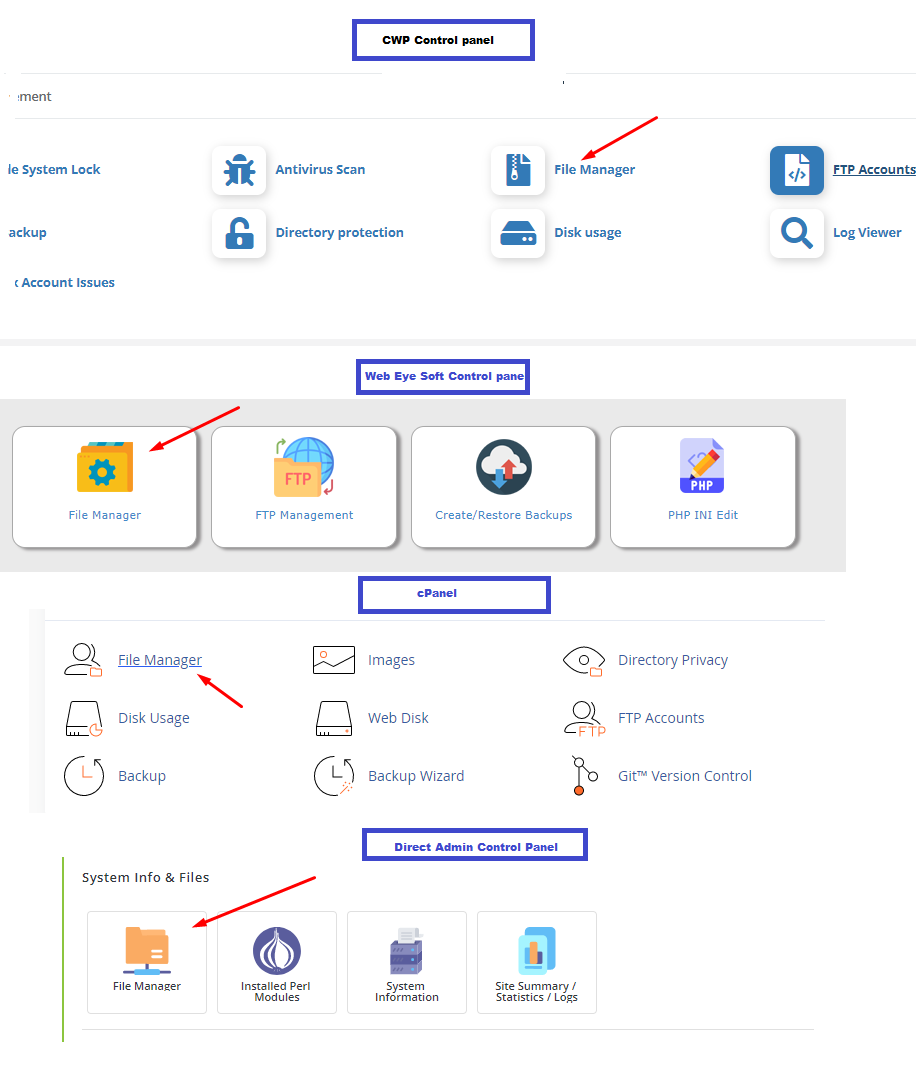Click the File System Lock link
Screen dimensions: 916x1075
[53, 169]
